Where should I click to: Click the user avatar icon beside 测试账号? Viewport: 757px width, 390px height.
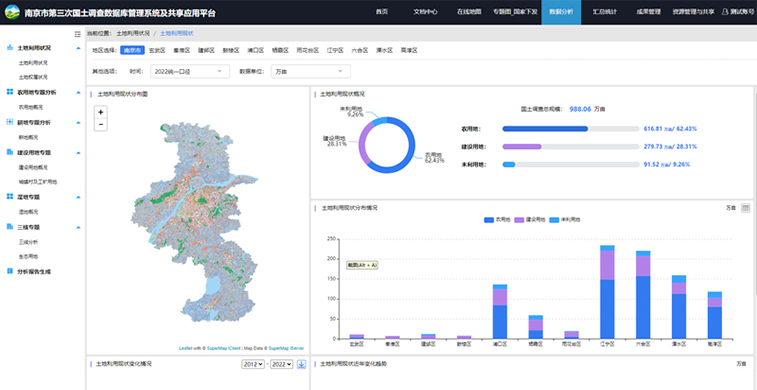click(725, 12)
